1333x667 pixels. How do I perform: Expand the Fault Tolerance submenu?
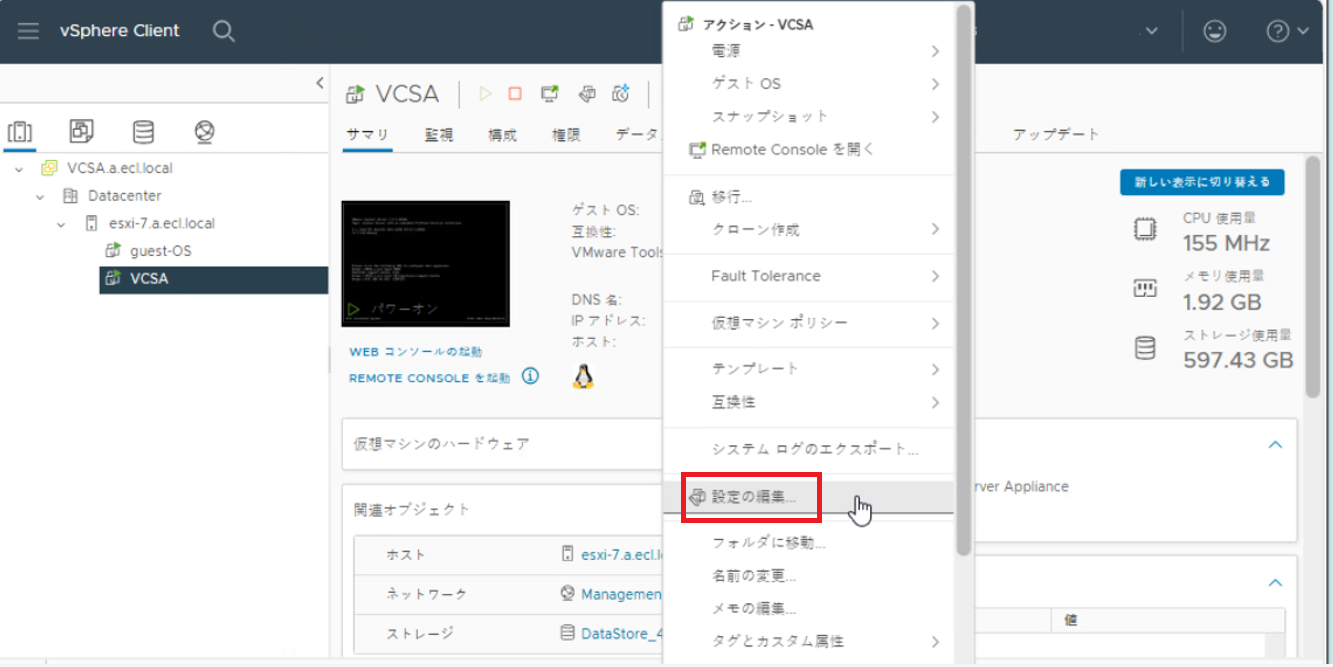point(810,276)
